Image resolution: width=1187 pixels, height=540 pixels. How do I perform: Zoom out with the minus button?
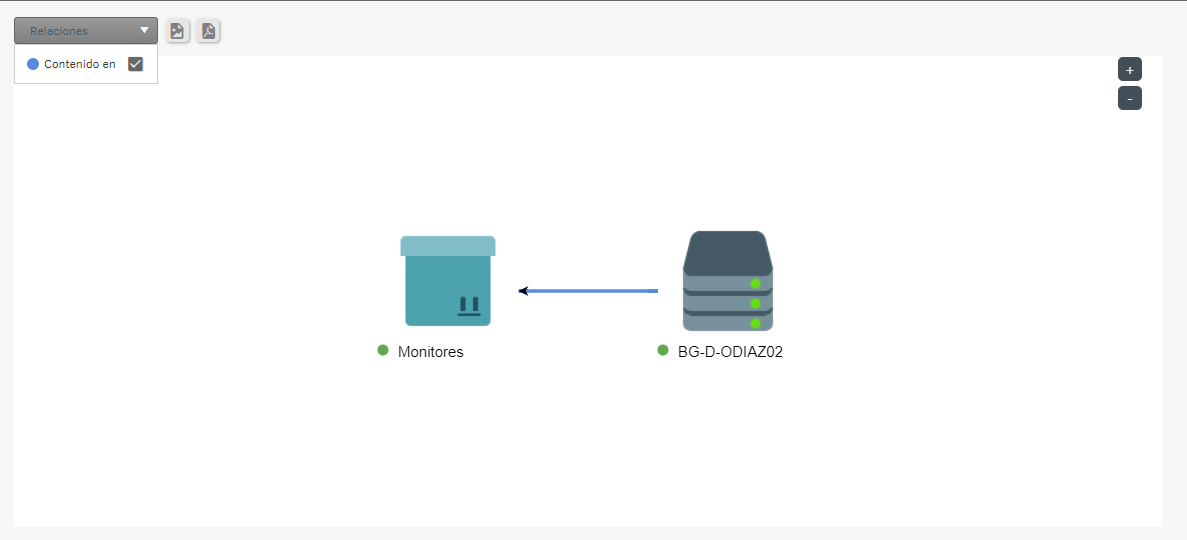click(x=1129, y=98)
